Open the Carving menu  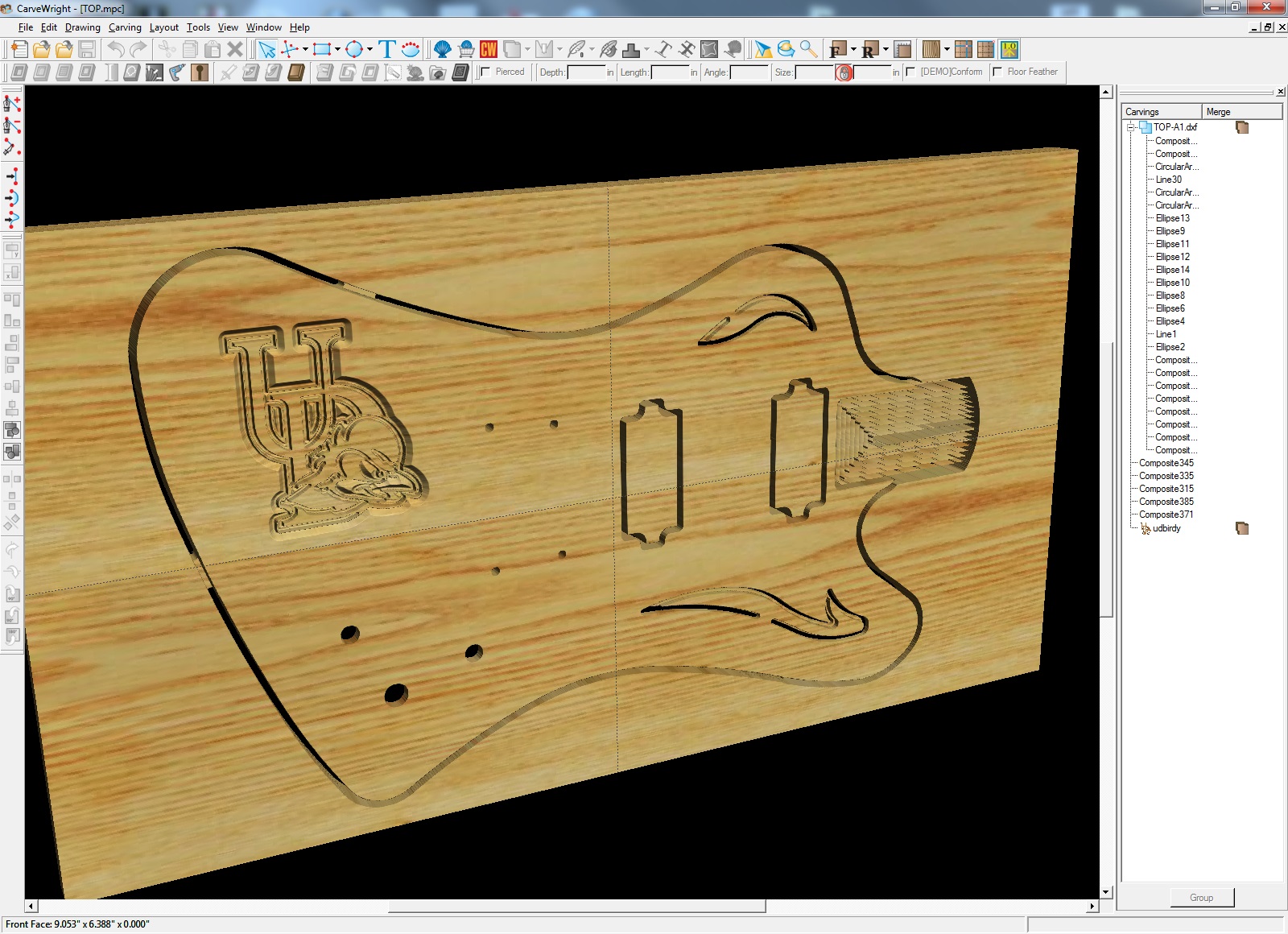click(125, 27)
